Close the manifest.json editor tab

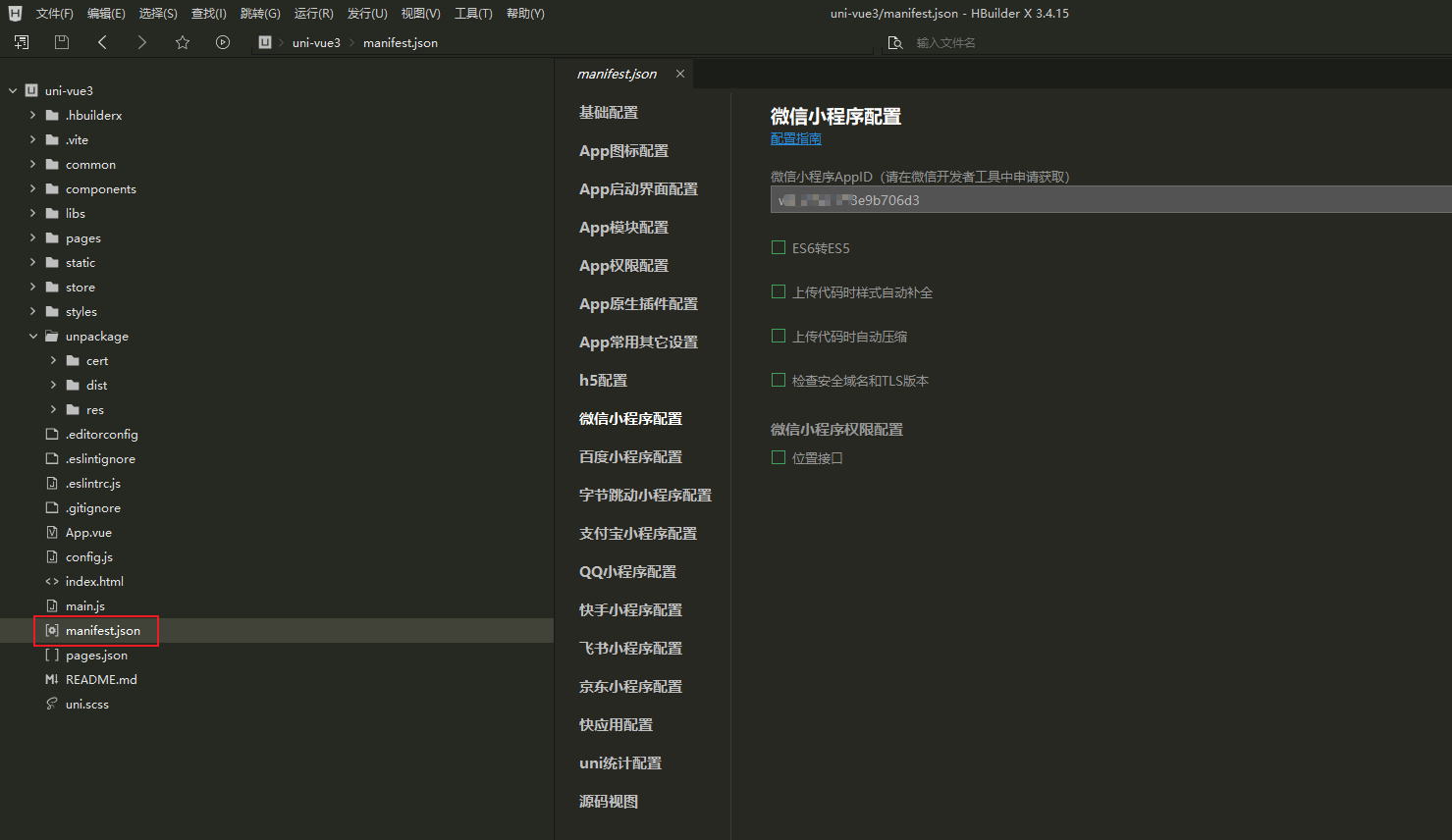click(680, 74)
